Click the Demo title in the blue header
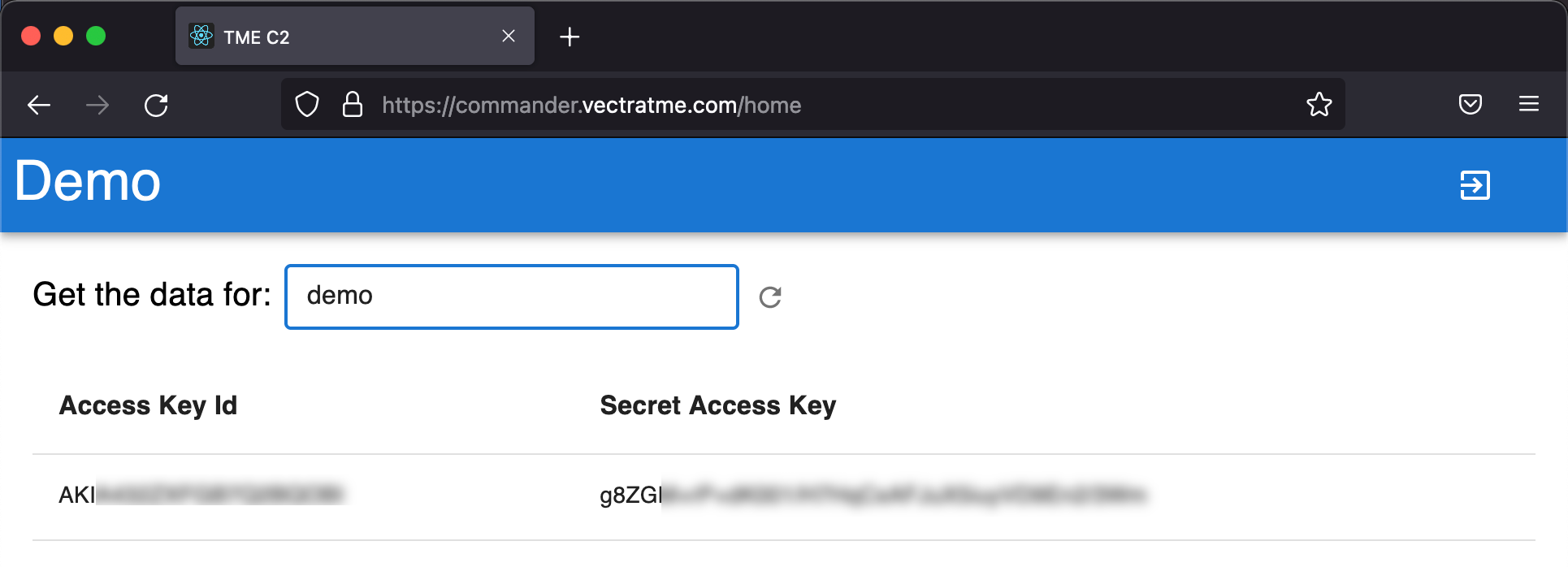Image resolution: width=1568 pixels, height=567 pixels. point(88,181)
